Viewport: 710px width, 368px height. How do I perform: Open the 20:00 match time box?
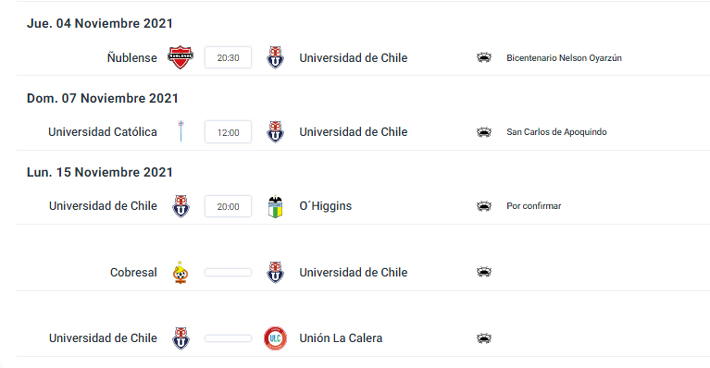click(228, 206)
